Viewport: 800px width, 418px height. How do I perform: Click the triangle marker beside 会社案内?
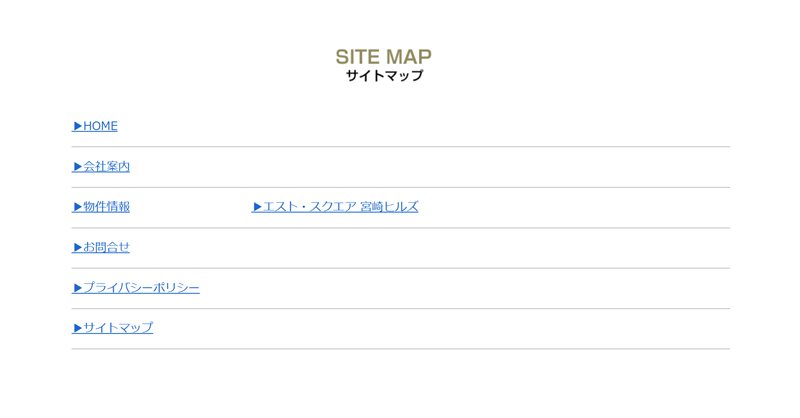(77, 166)
